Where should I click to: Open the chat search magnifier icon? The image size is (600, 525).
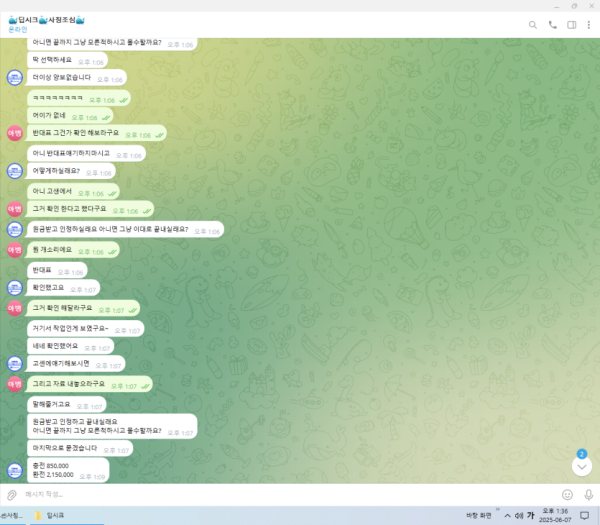tap(532, 25)
